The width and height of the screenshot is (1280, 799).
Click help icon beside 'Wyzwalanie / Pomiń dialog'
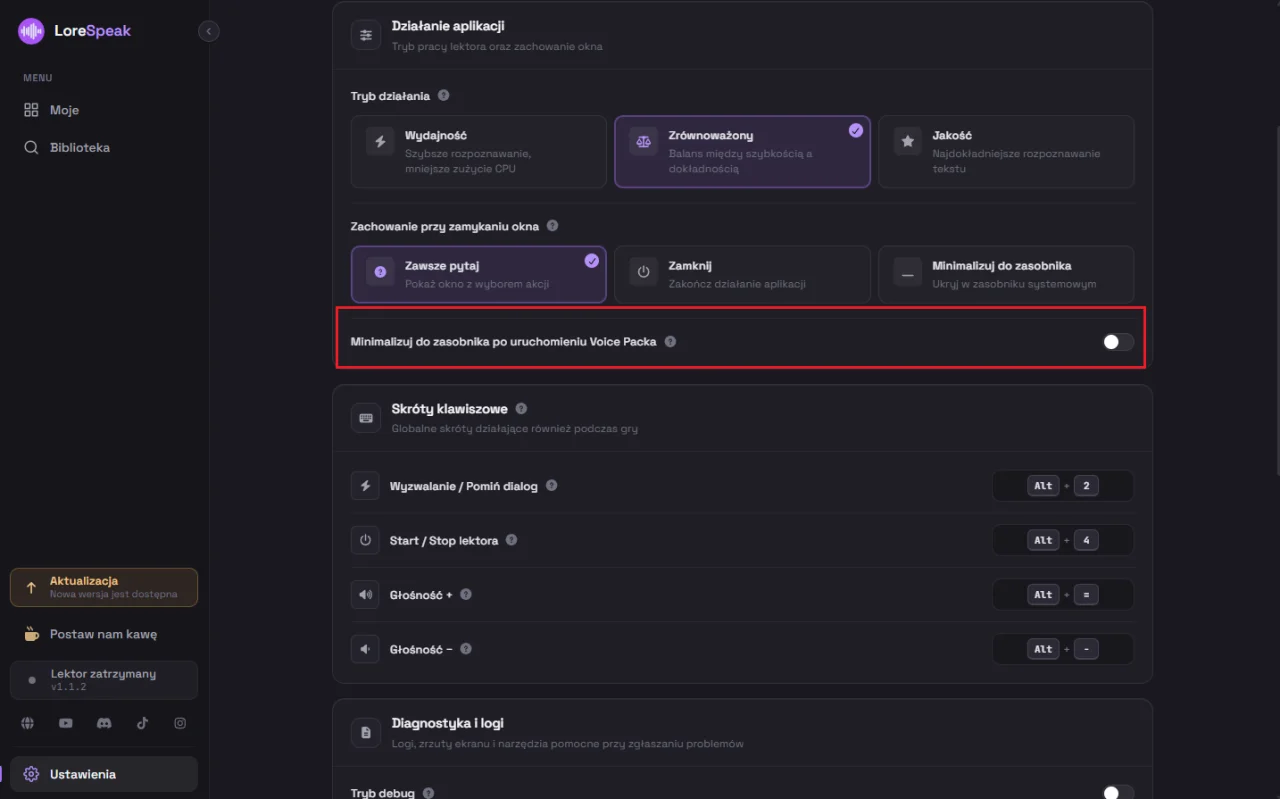coord(551,486)
